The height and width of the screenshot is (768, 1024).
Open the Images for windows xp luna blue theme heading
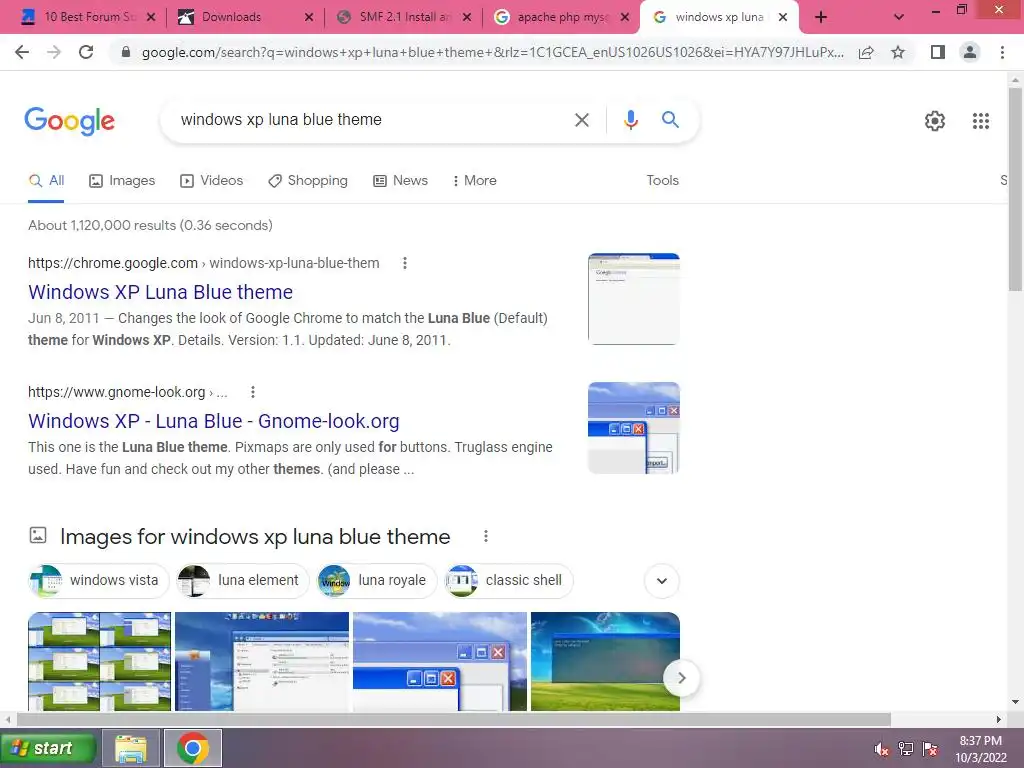tap(255, 537)
